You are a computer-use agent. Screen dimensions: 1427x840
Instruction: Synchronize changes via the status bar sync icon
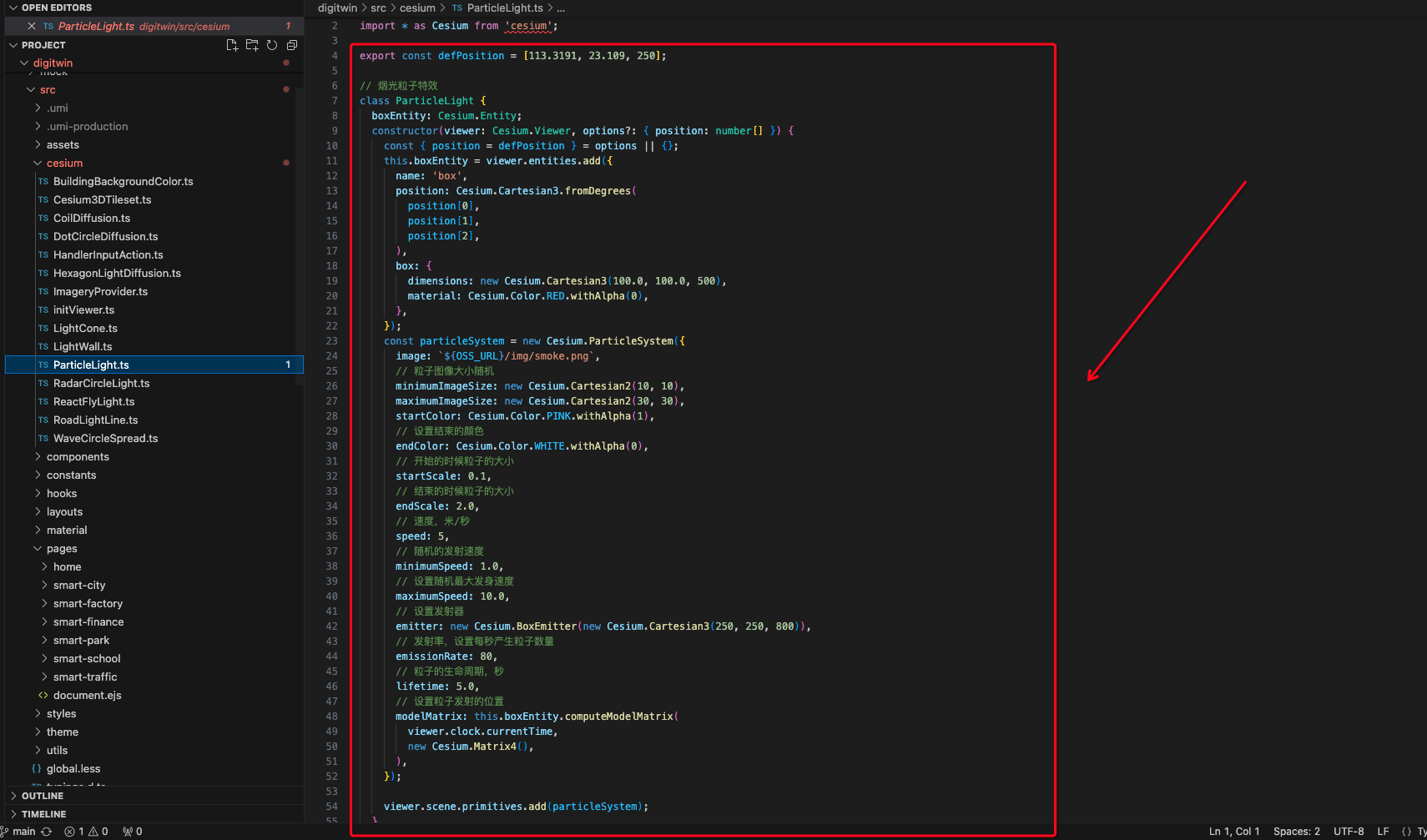[47, 832]
